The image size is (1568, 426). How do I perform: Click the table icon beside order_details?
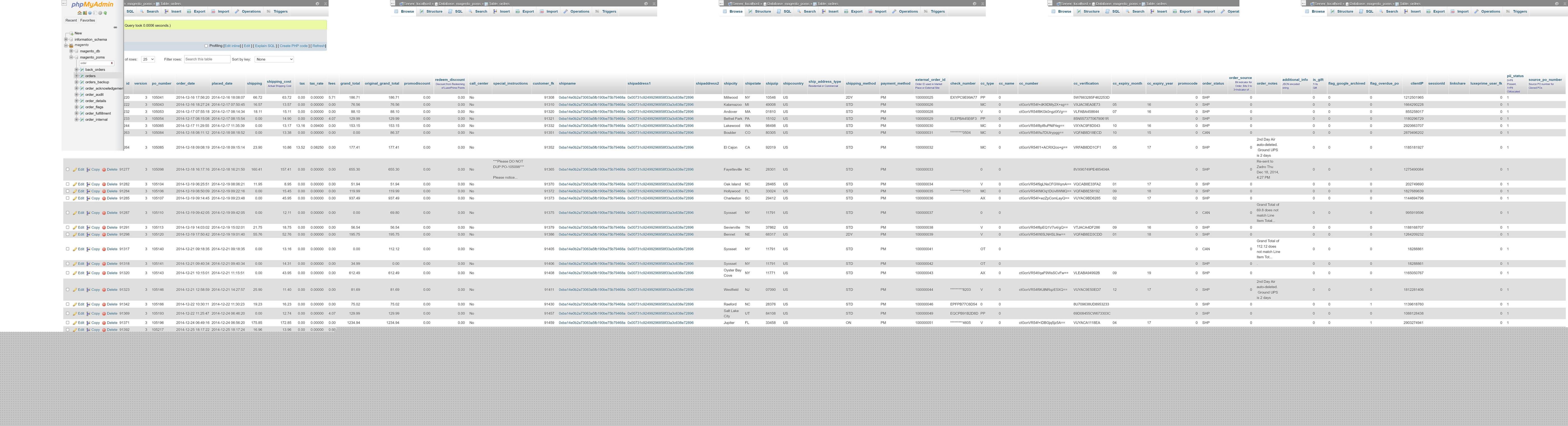pos(82,101)
